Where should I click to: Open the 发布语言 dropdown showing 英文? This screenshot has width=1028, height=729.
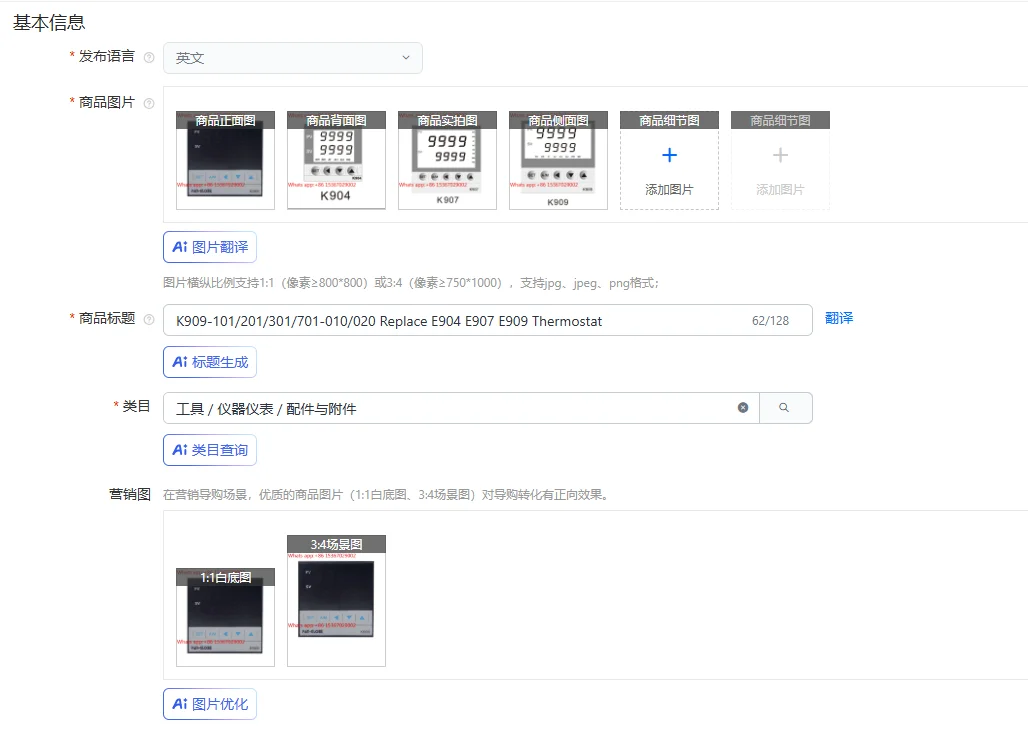tap(293, 58)
